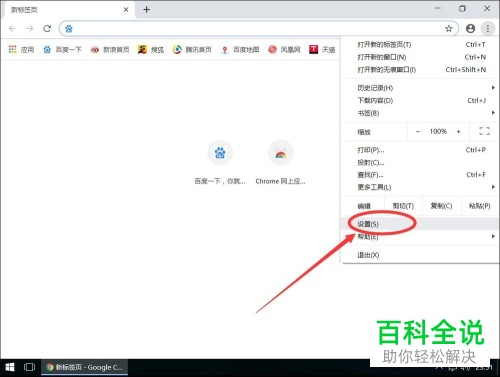Open the Baidu shortcut tile on new tab page
Image resolution: width=500 pixels, height=377 pixels.
[220, 163]
